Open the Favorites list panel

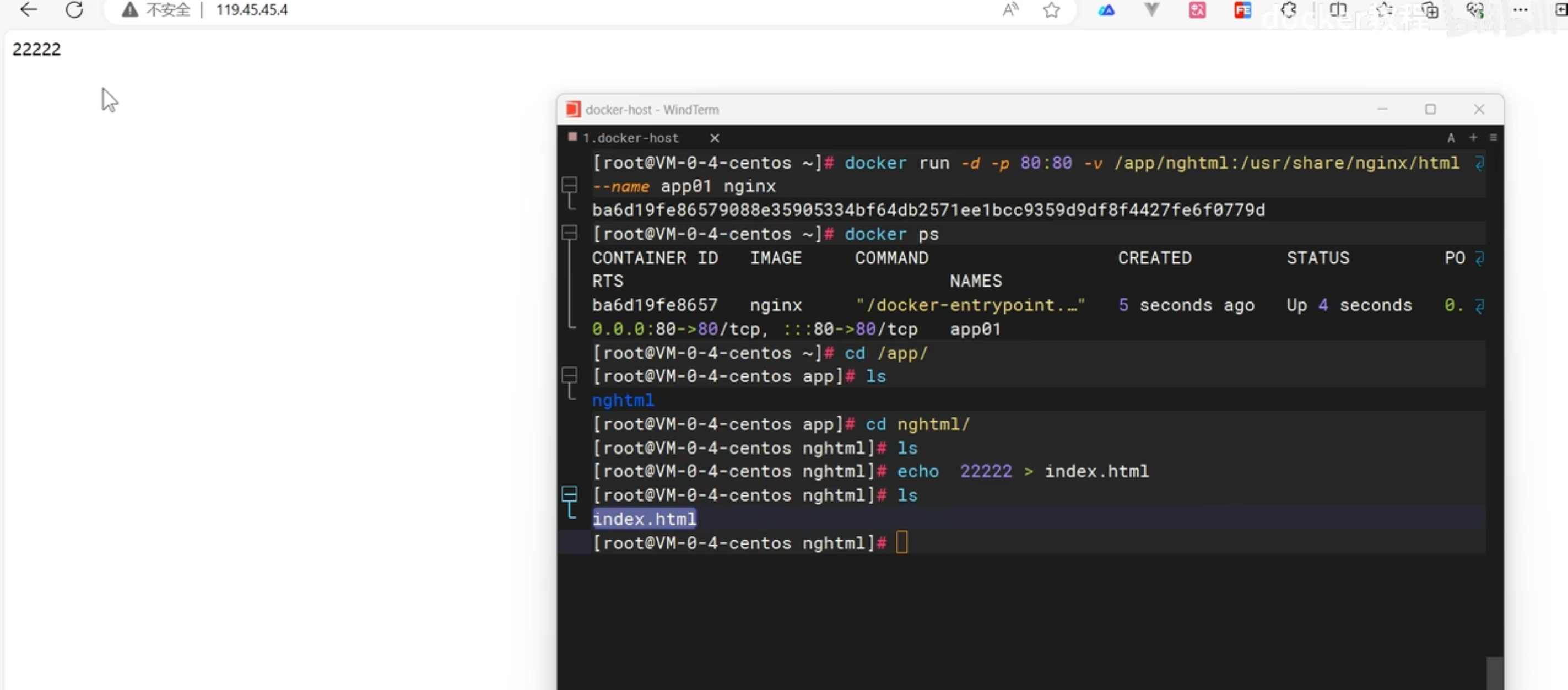tap(1384, 10)
